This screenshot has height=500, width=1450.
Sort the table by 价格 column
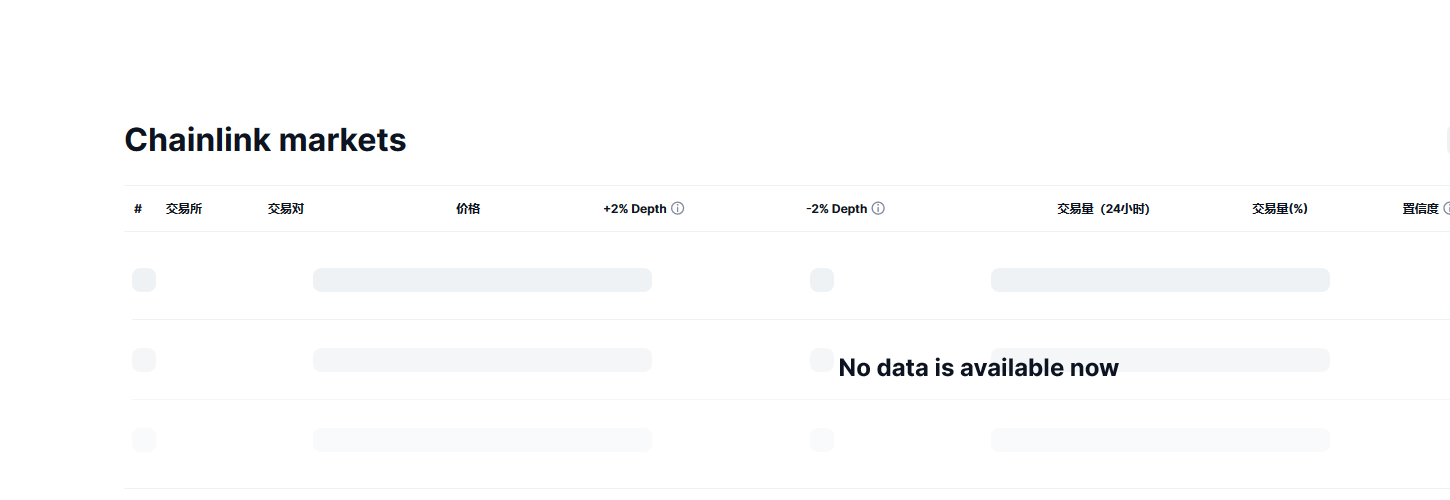tap(468, 209)
